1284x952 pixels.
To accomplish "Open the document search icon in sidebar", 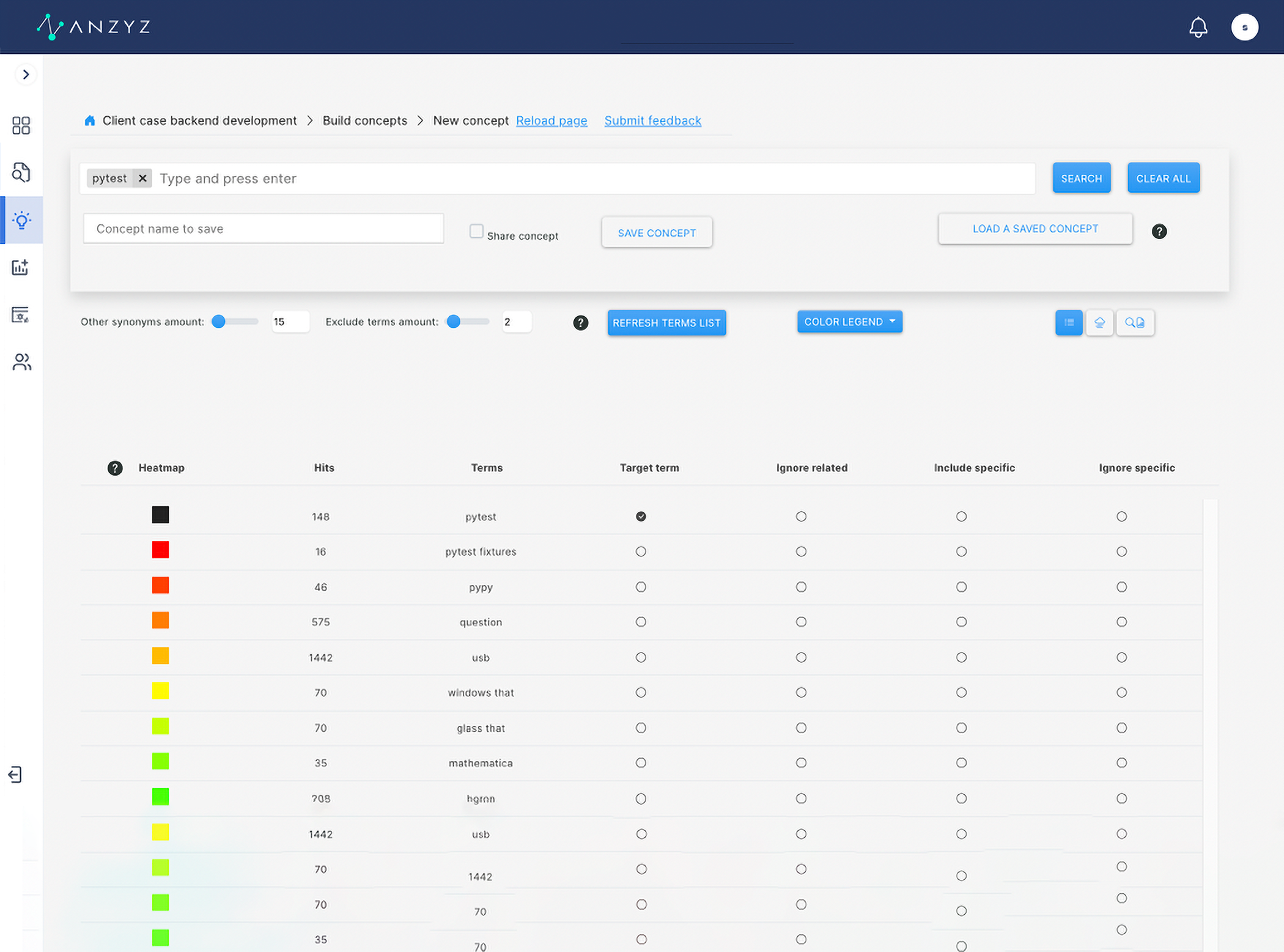I will 21,172.
